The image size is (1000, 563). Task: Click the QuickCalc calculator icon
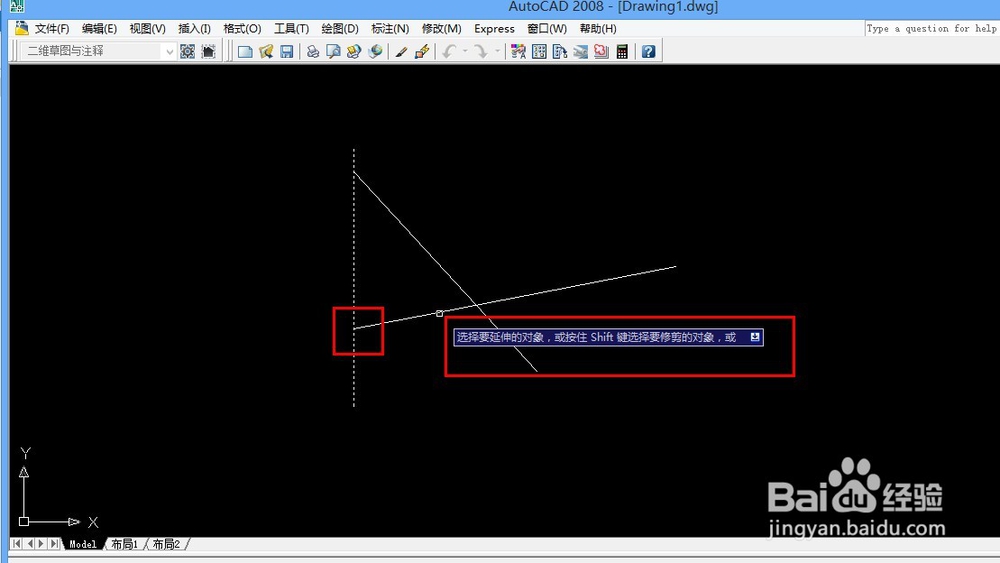[622, 52]
